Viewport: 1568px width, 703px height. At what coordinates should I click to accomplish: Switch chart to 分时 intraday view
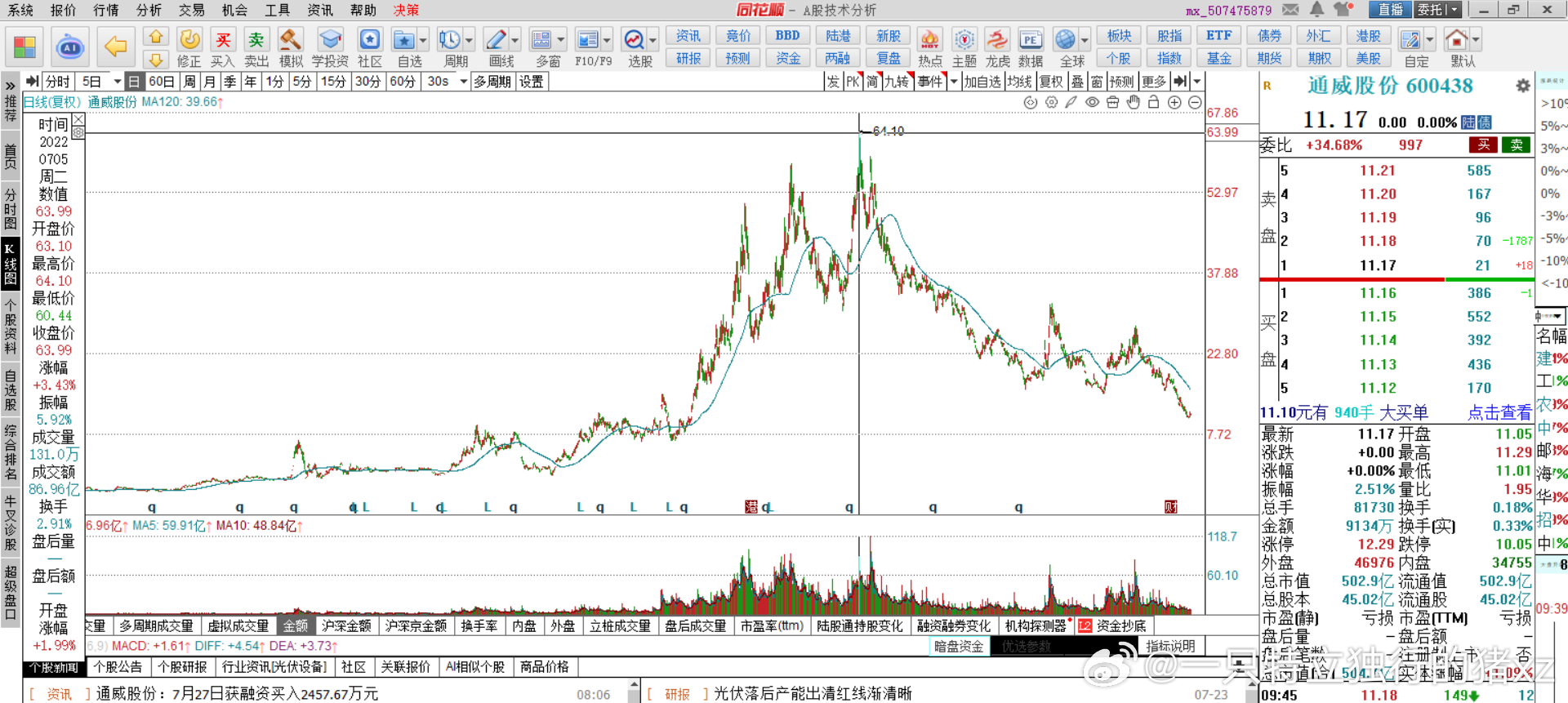click(57, 82)
